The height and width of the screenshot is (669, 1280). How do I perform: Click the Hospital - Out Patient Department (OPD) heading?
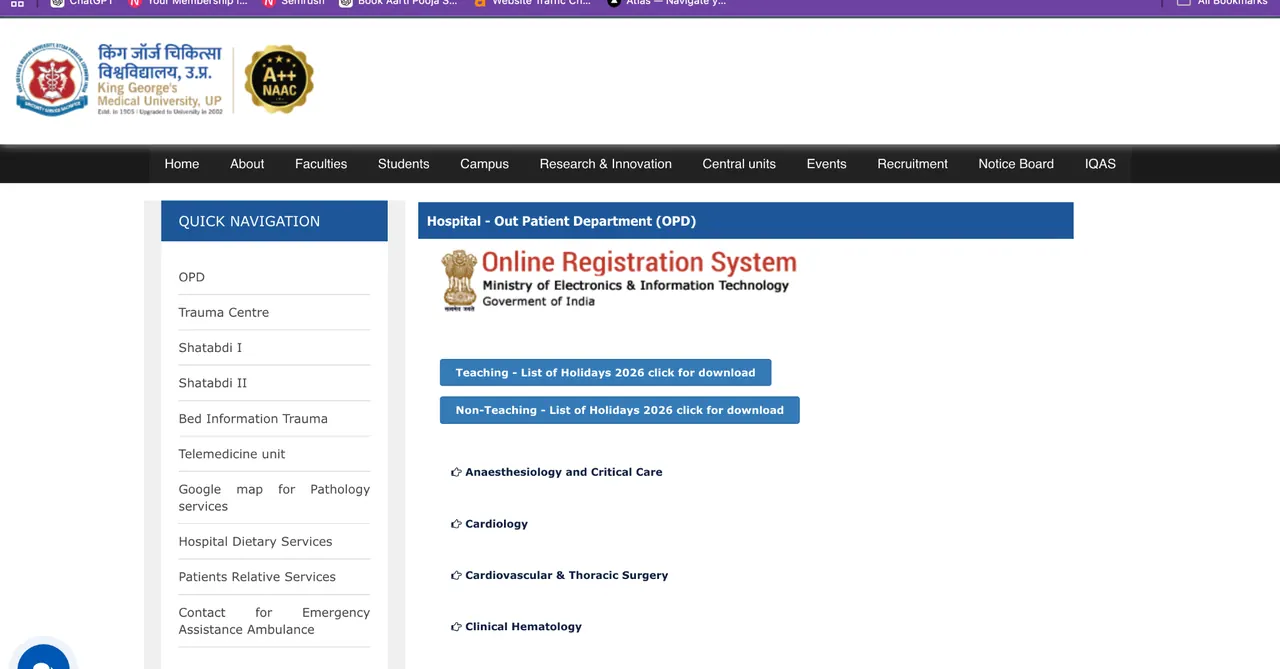click(561, 221)
